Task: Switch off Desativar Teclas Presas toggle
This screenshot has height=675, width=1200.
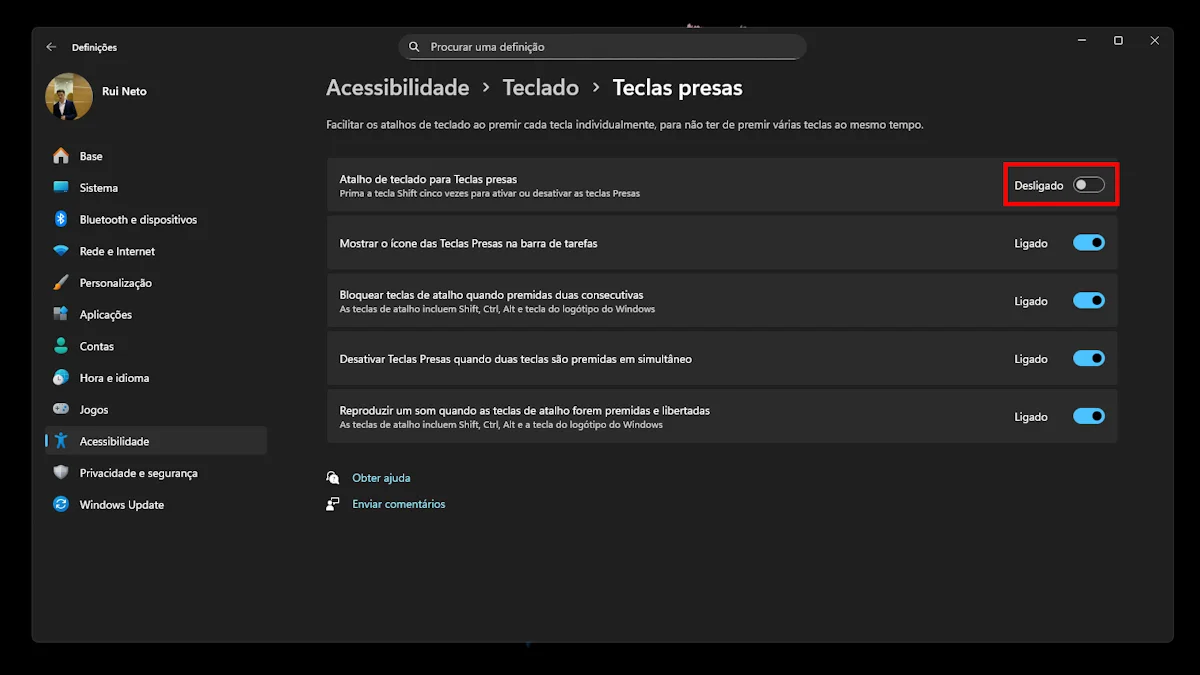Action: (x=1088, y=359)
